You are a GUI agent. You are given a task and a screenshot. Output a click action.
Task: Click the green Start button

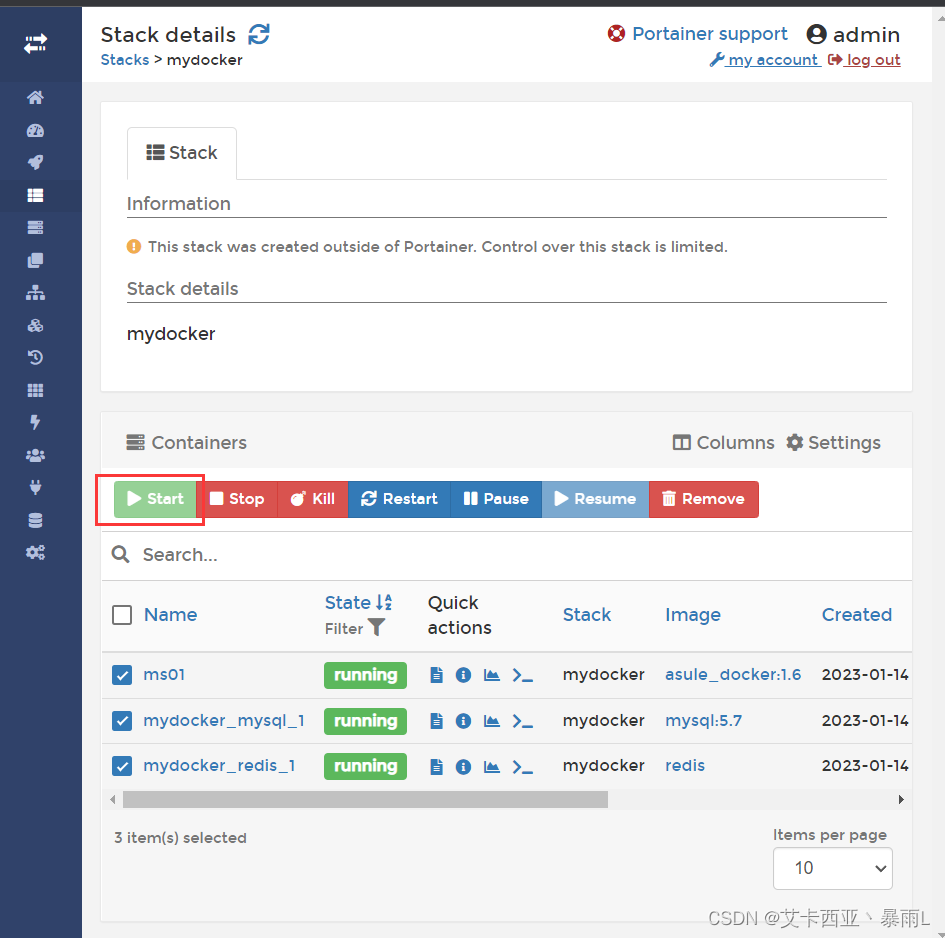tap(155, 499)
